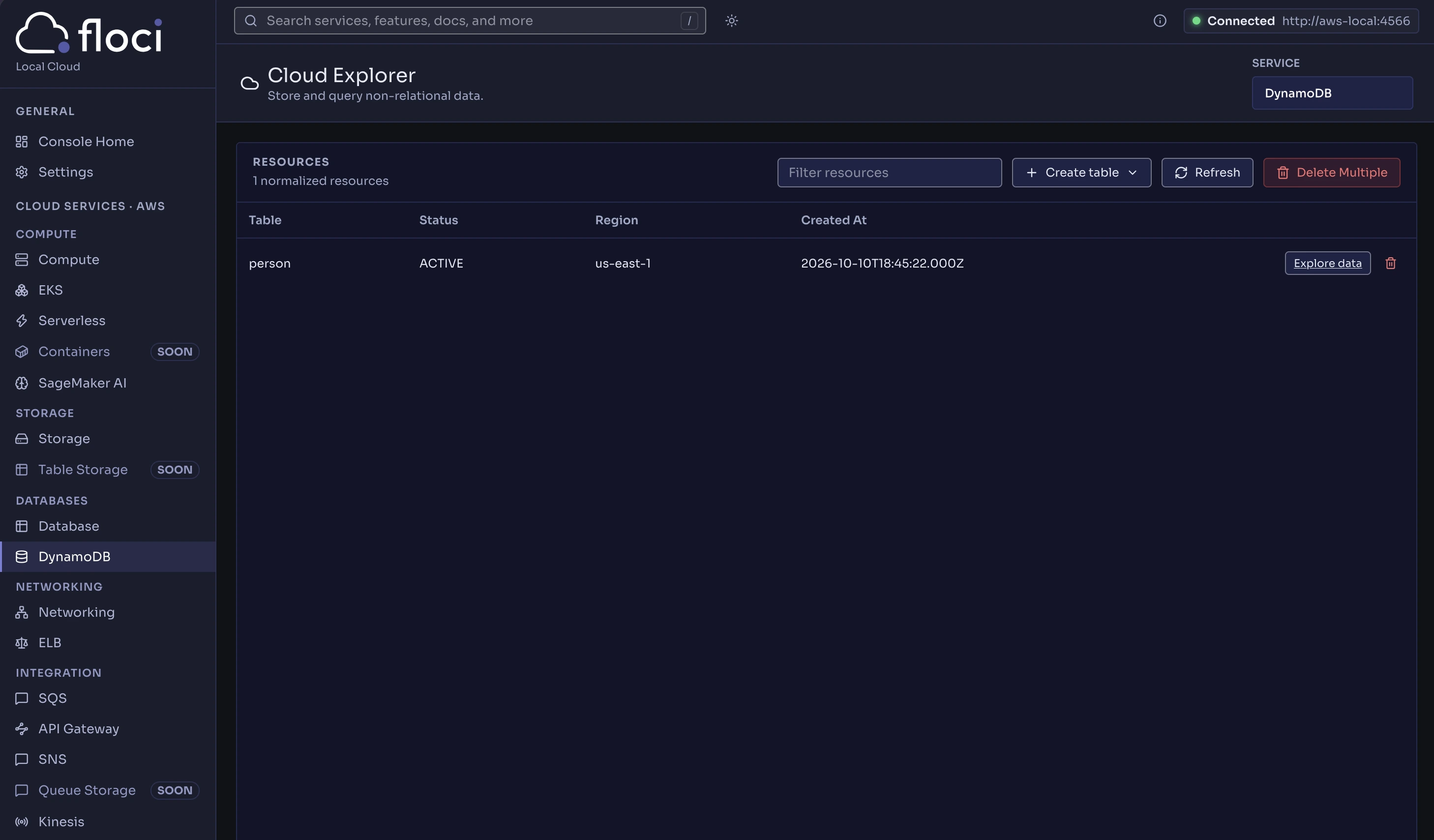Open Explore data for person table

(1328, 264)
